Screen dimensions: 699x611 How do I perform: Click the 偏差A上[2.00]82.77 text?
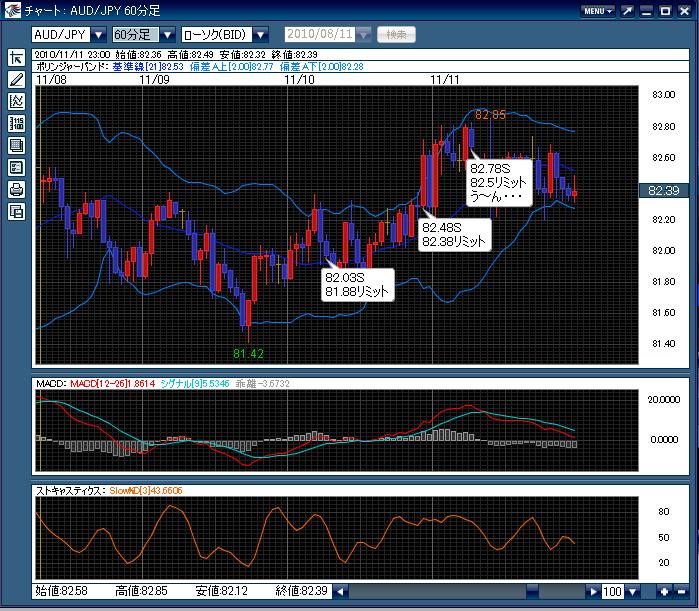(232, 67)
